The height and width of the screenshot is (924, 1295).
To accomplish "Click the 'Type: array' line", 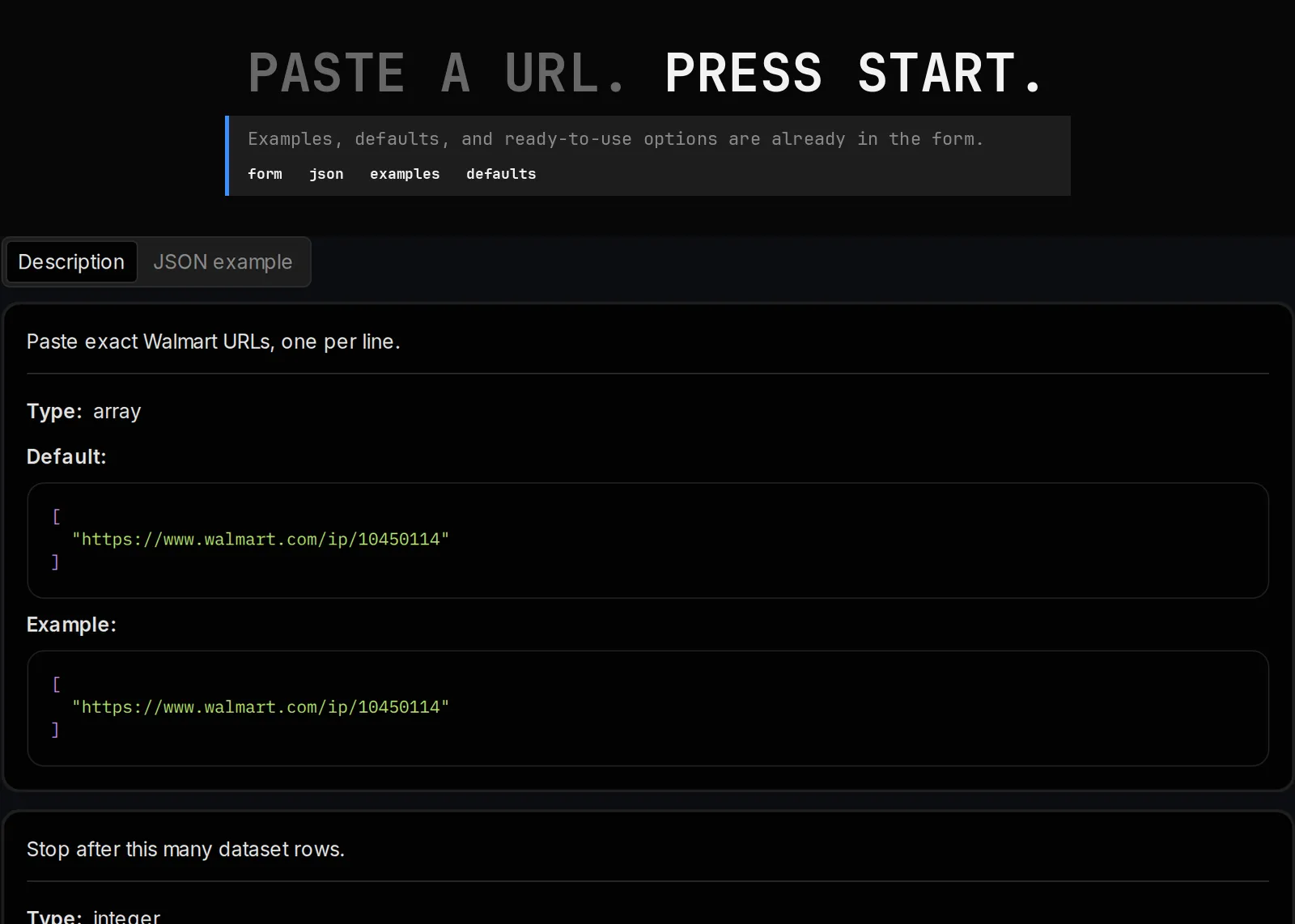I will [x=84, y=411].
